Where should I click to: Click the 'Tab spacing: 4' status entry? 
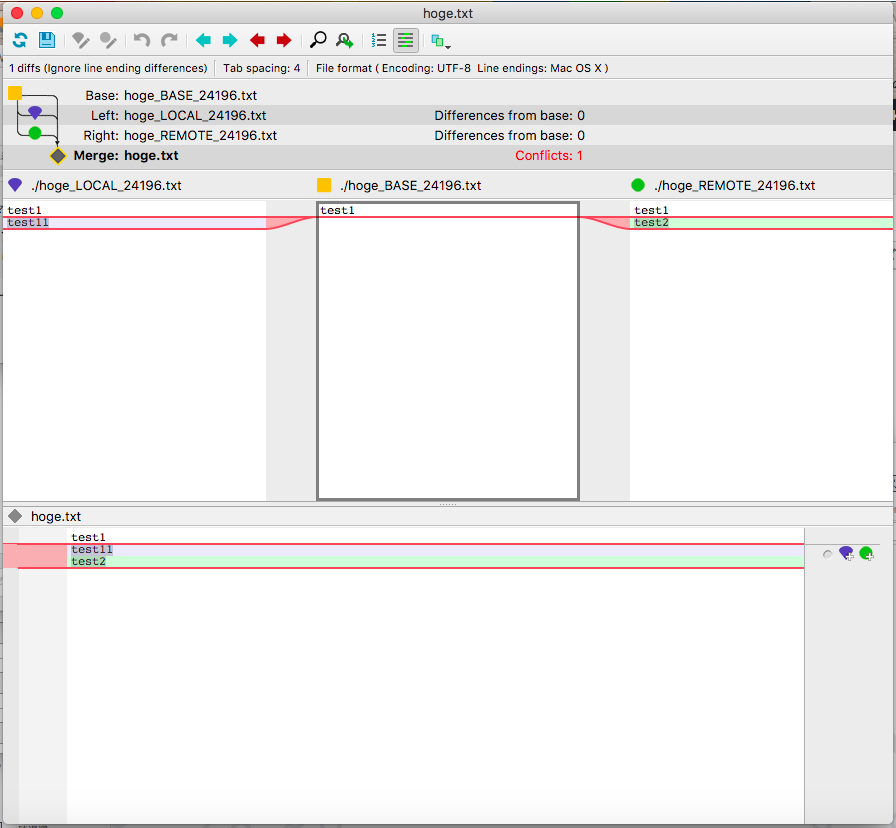click(261, 68)
